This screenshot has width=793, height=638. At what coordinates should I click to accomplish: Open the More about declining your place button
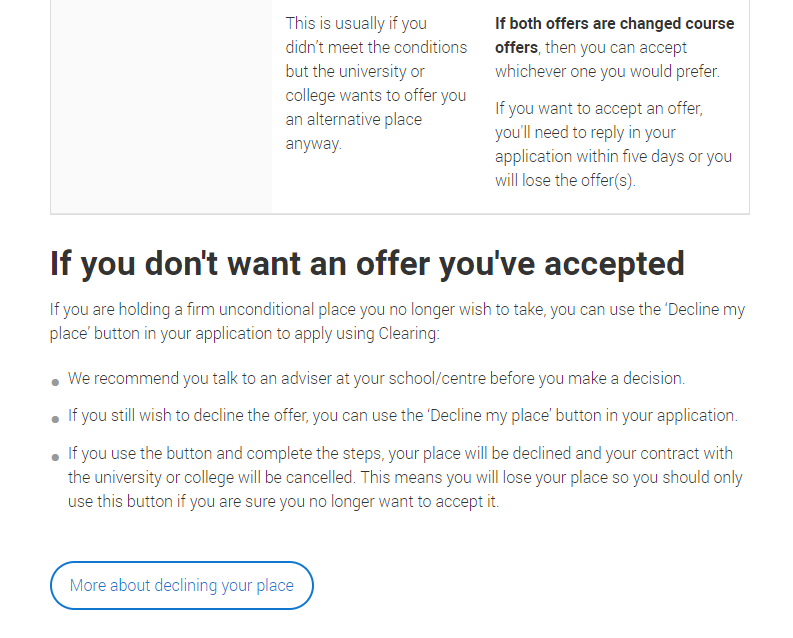click(x=182, y=585)
